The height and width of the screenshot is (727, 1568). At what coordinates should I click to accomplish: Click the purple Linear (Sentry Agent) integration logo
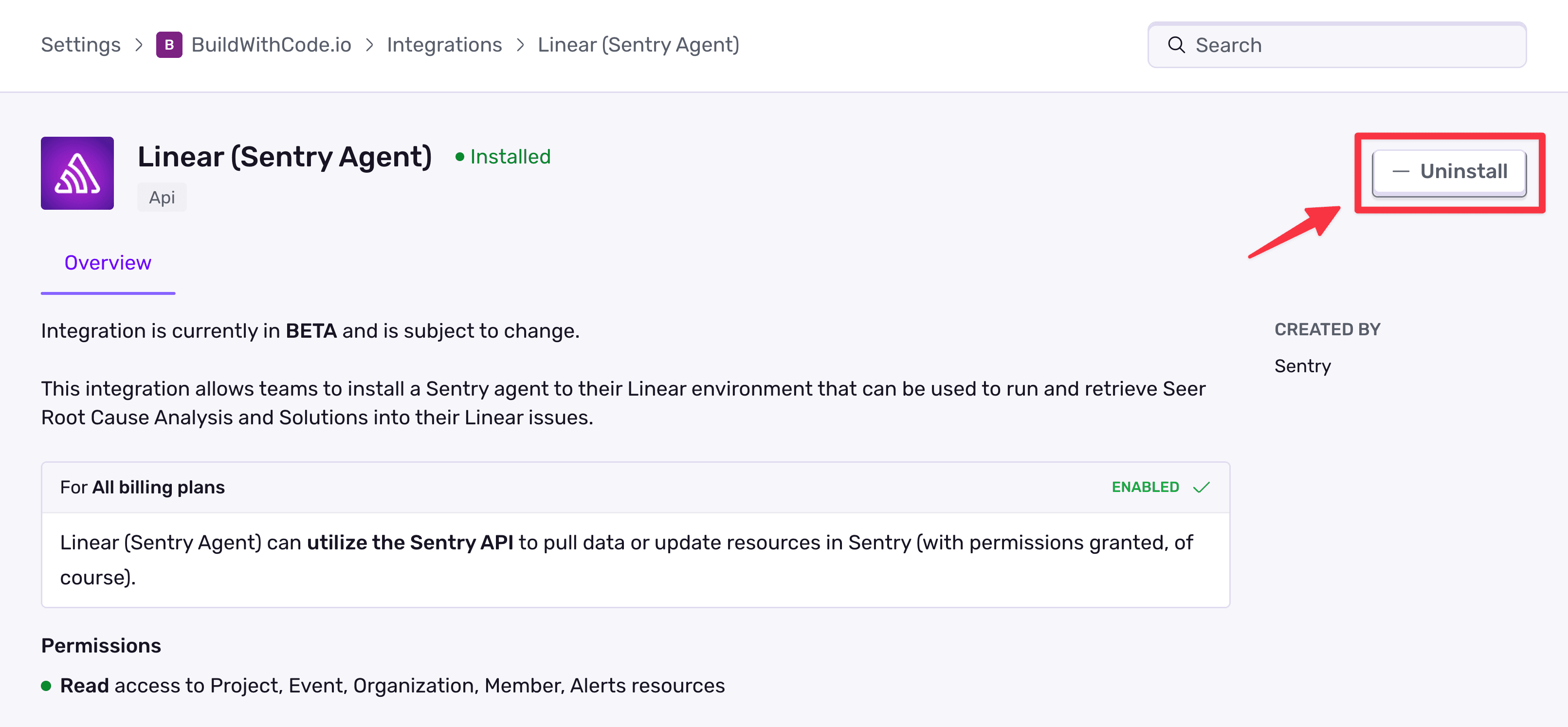pyautogui.click(x=77, y=173)
